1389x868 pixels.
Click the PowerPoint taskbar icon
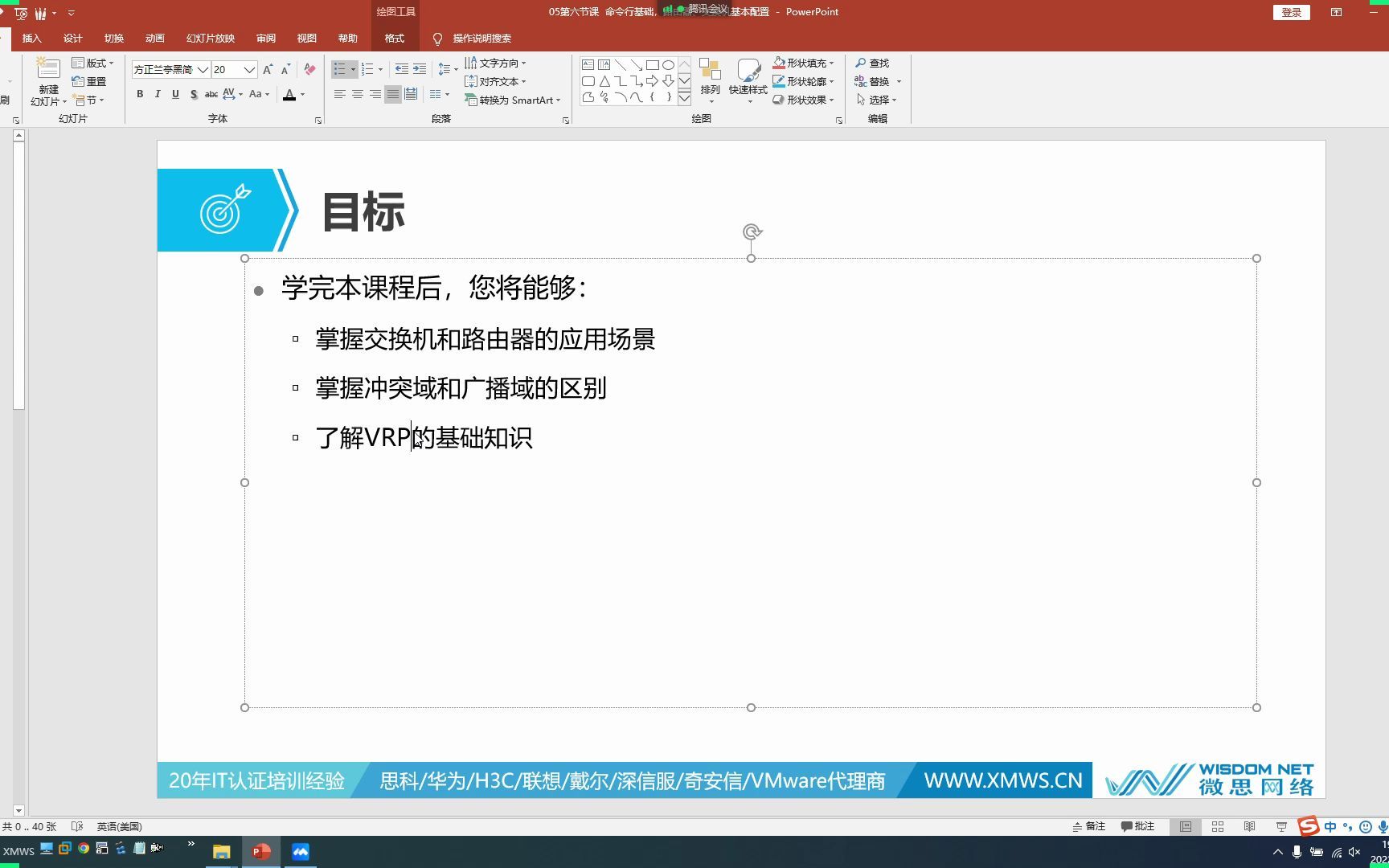(x=261, y=852)
